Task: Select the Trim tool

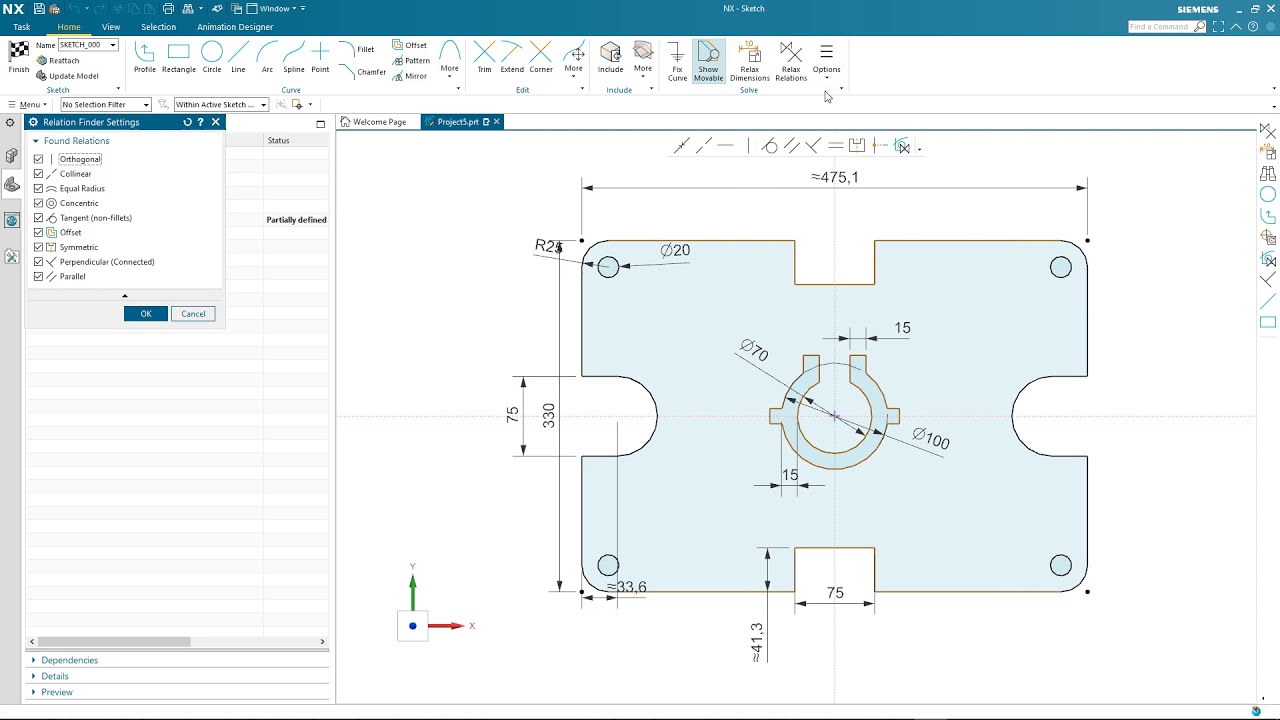Action: click(x=484, y=57)
